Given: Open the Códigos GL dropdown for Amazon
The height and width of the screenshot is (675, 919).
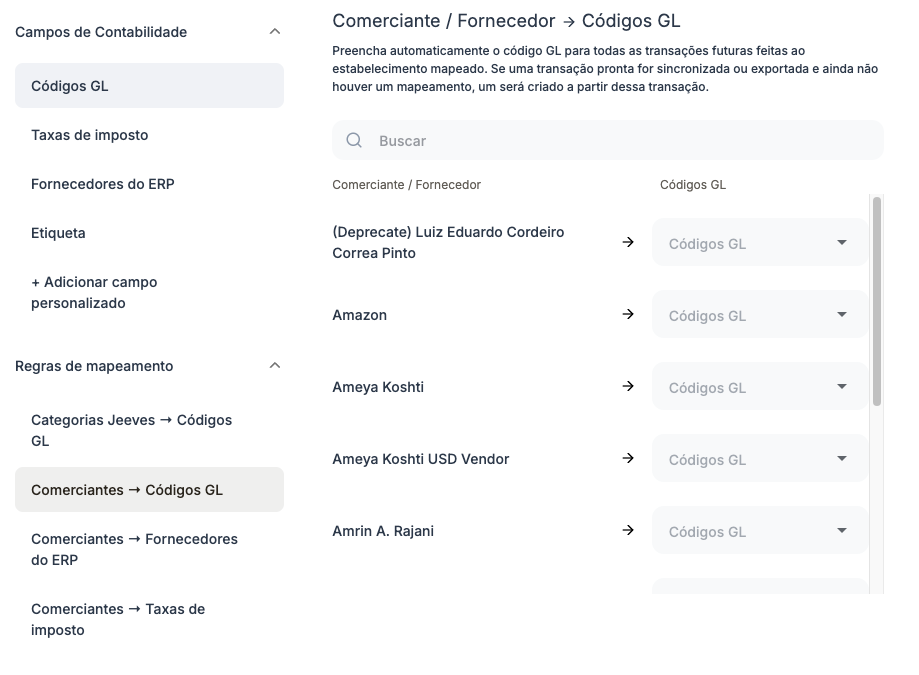Looking at the screenshot, I should point(760,315).
